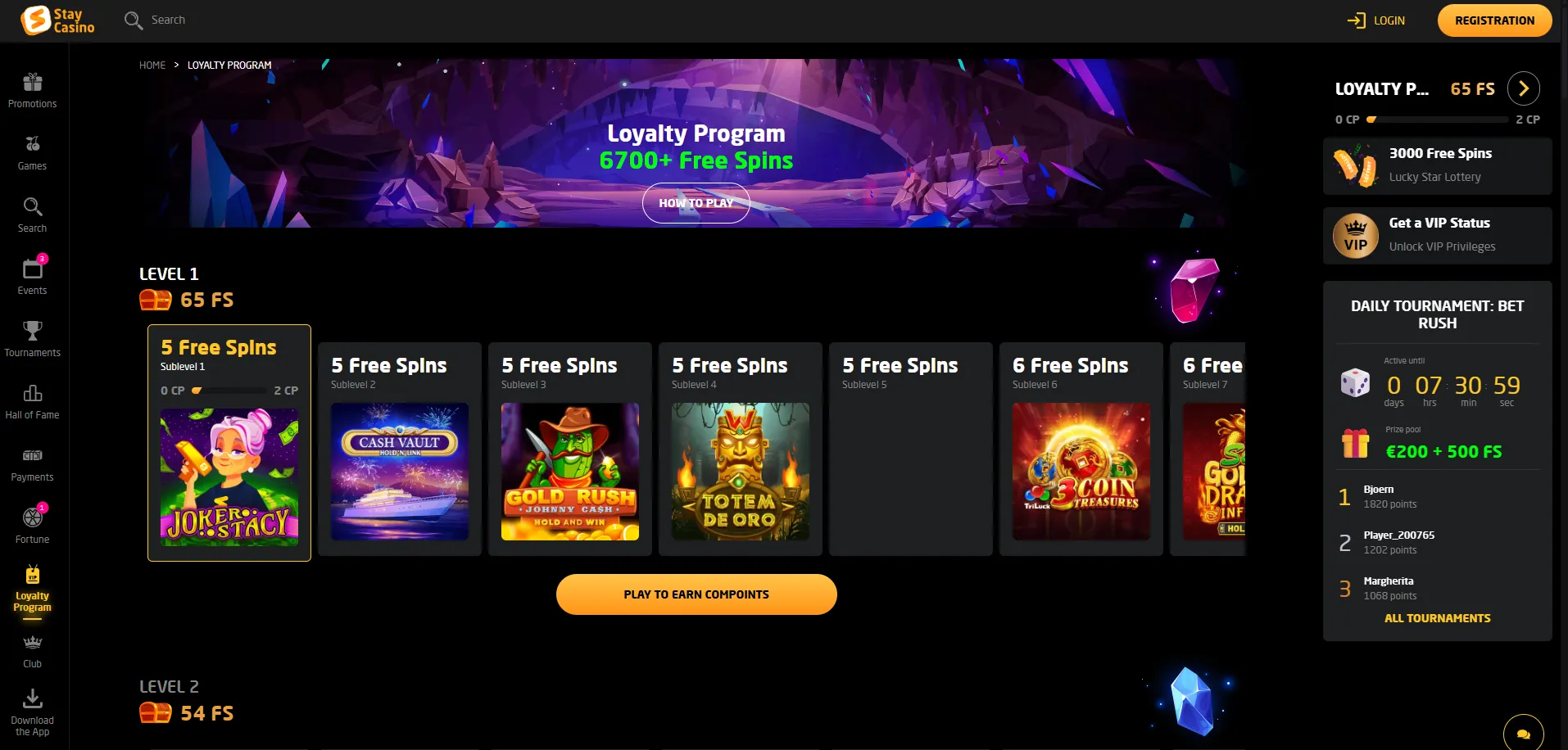Open the Gold Rush Johnny Cash thumbnail
This screenshot has height=750, width=1568.
570,472
